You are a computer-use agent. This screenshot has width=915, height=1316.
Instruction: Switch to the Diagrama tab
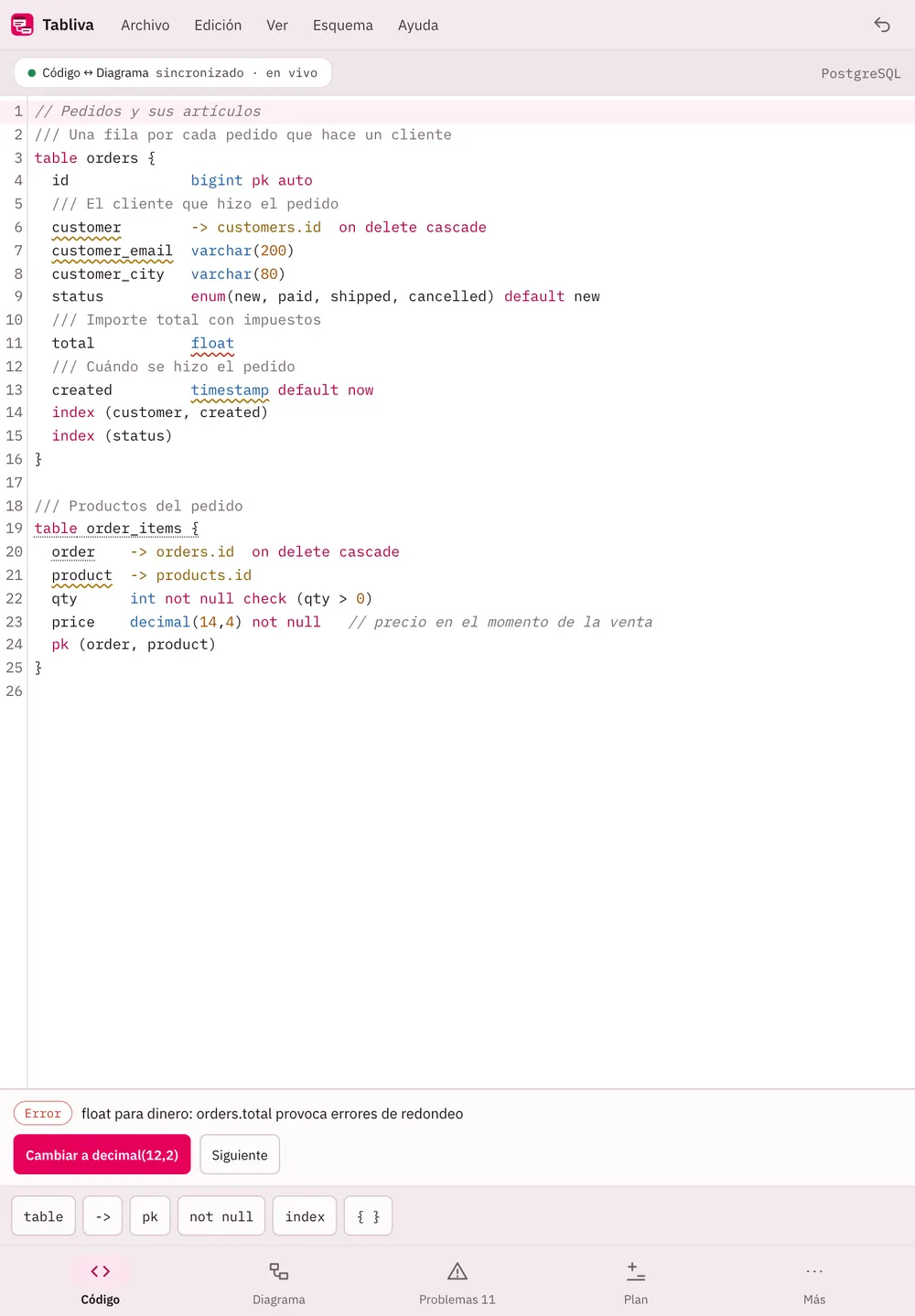tap(279, 1283)
